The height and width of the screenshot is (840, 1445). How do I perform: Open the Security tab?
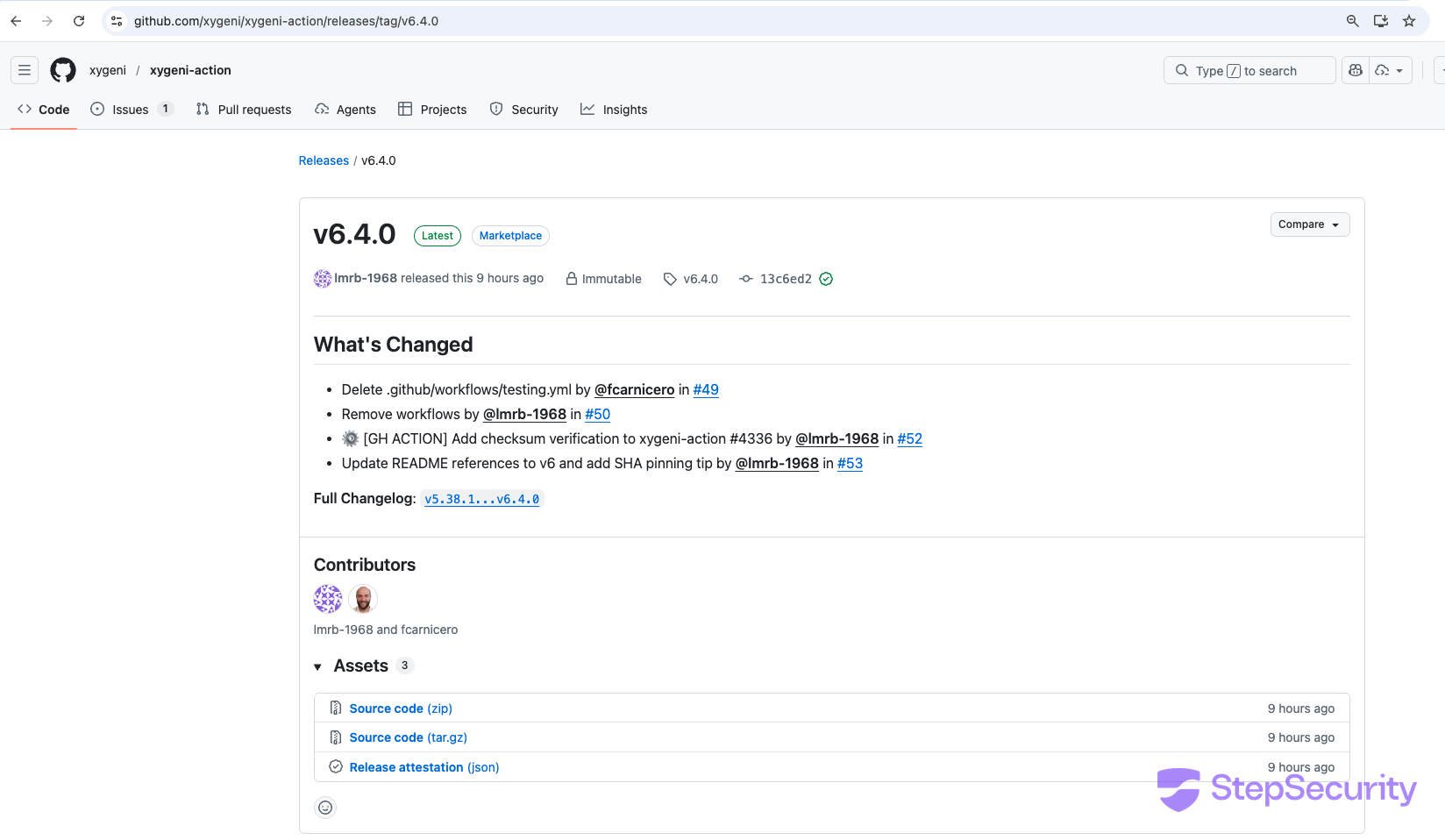523,110
